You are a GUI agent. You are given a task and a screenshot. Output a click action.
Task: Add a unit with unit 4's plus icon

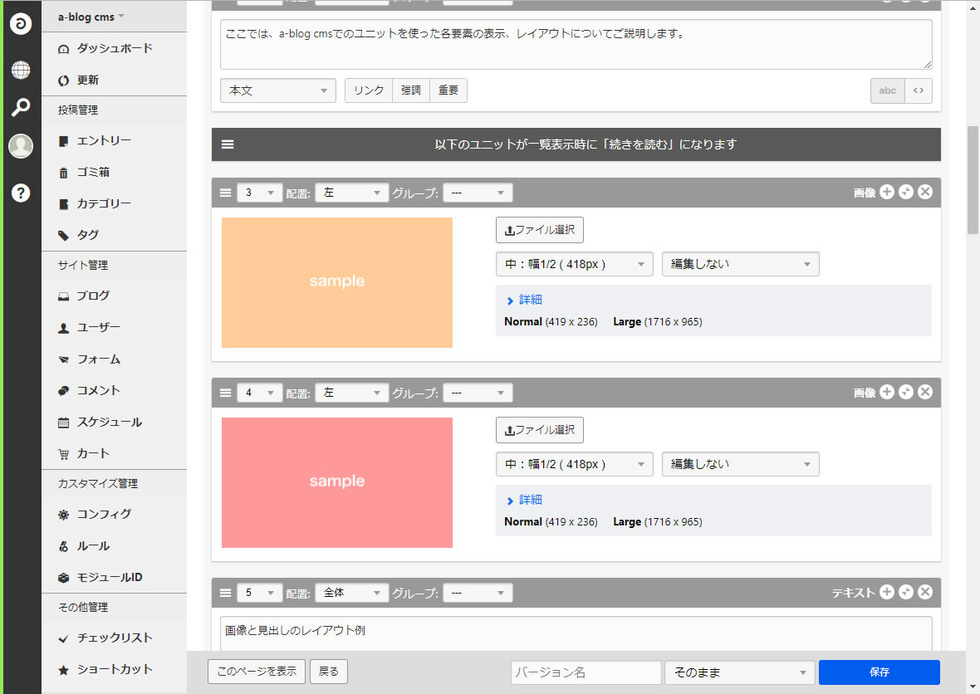pyautogui.click(x=886, y=392)
